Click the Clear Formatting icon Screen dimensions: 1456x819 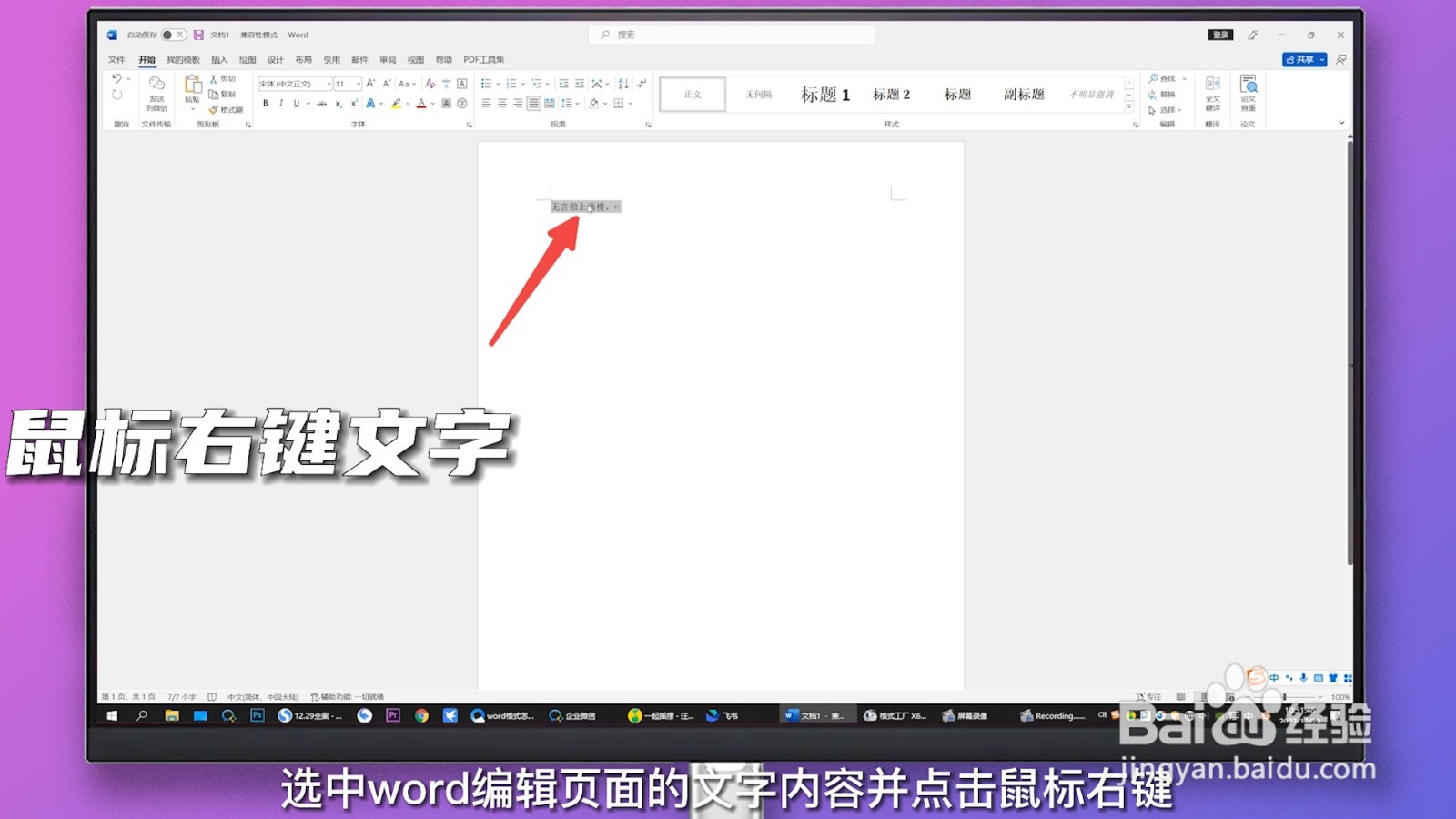(x=430, y=83)
